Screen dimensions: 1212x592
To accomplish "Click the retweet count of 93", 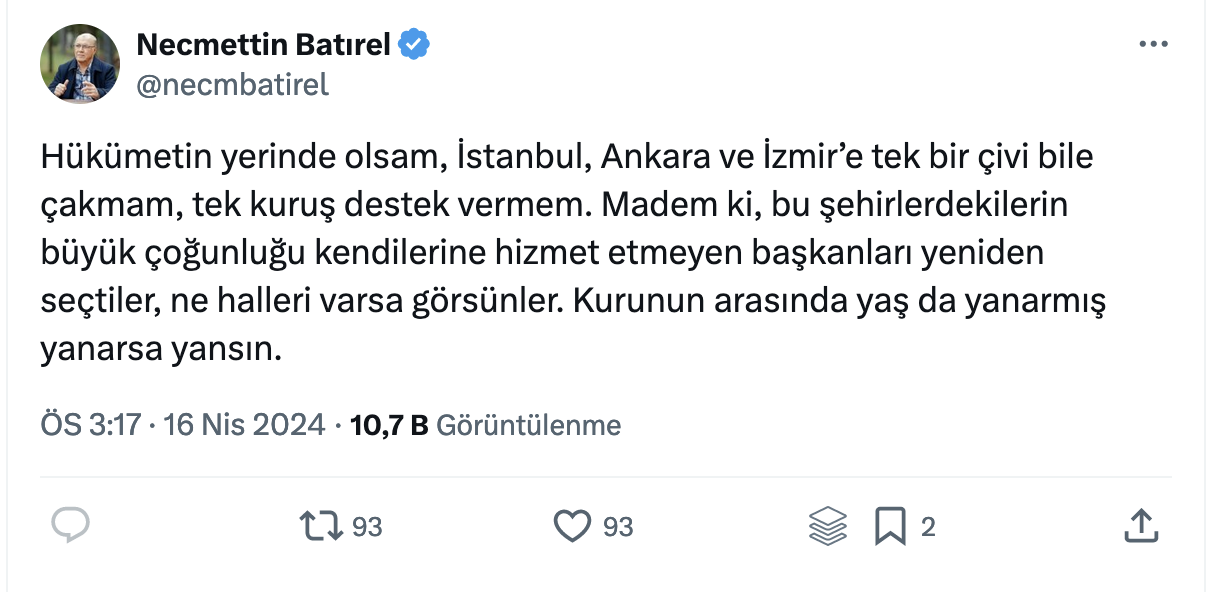I will point(367,526).
